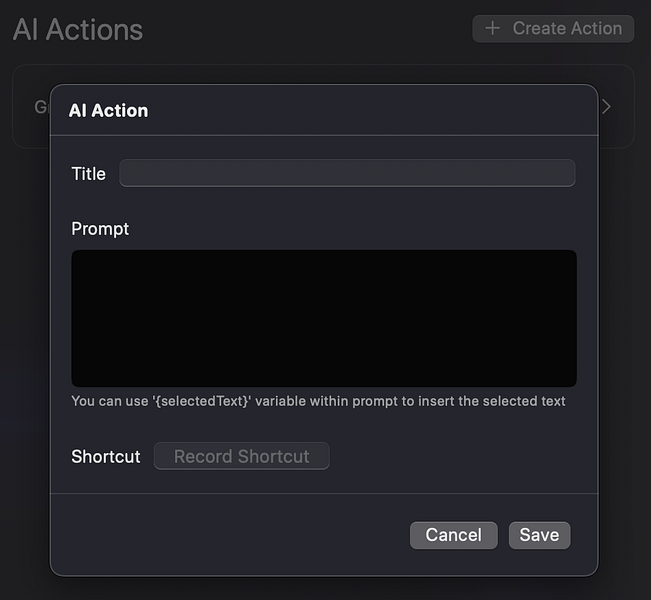The width and height of the screenshot is (651, 600).
Task: Click the Prompt label above the text area
Action: 100,229
